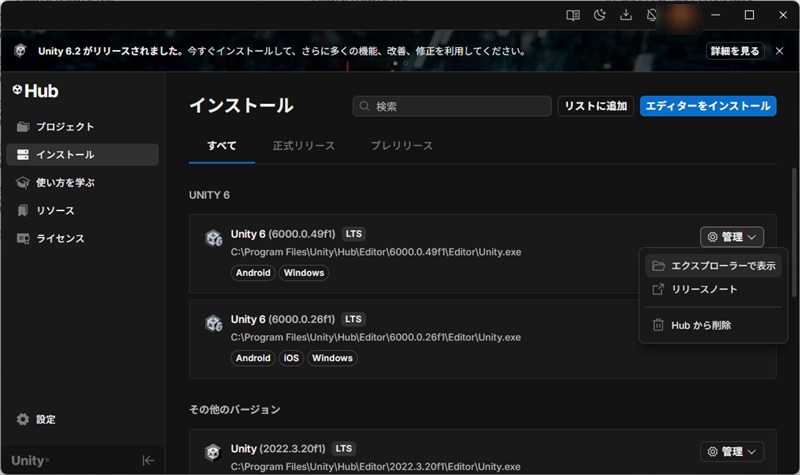The width and height of the screenshot is (800, 475).
Task: Click the 詳細を見る button
Action: pyautogui.click(x=735, y=51)
